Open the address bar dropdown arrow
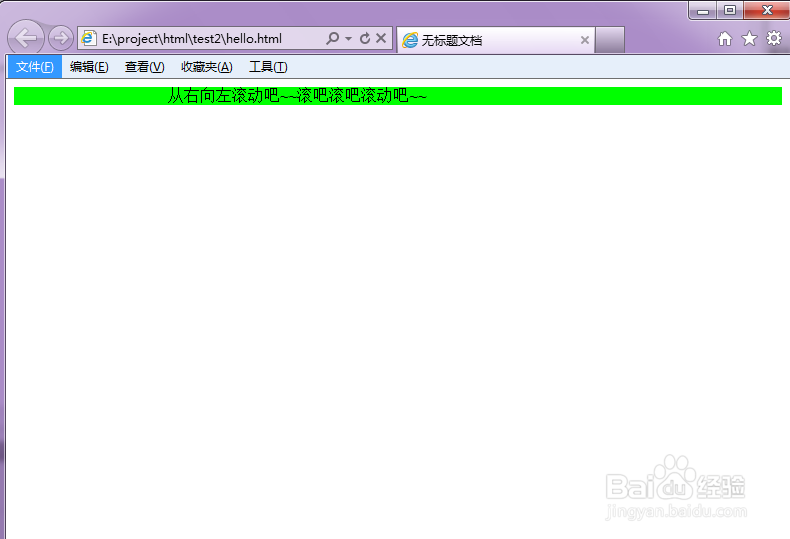The image size is (790, 539). click(348, 39)
